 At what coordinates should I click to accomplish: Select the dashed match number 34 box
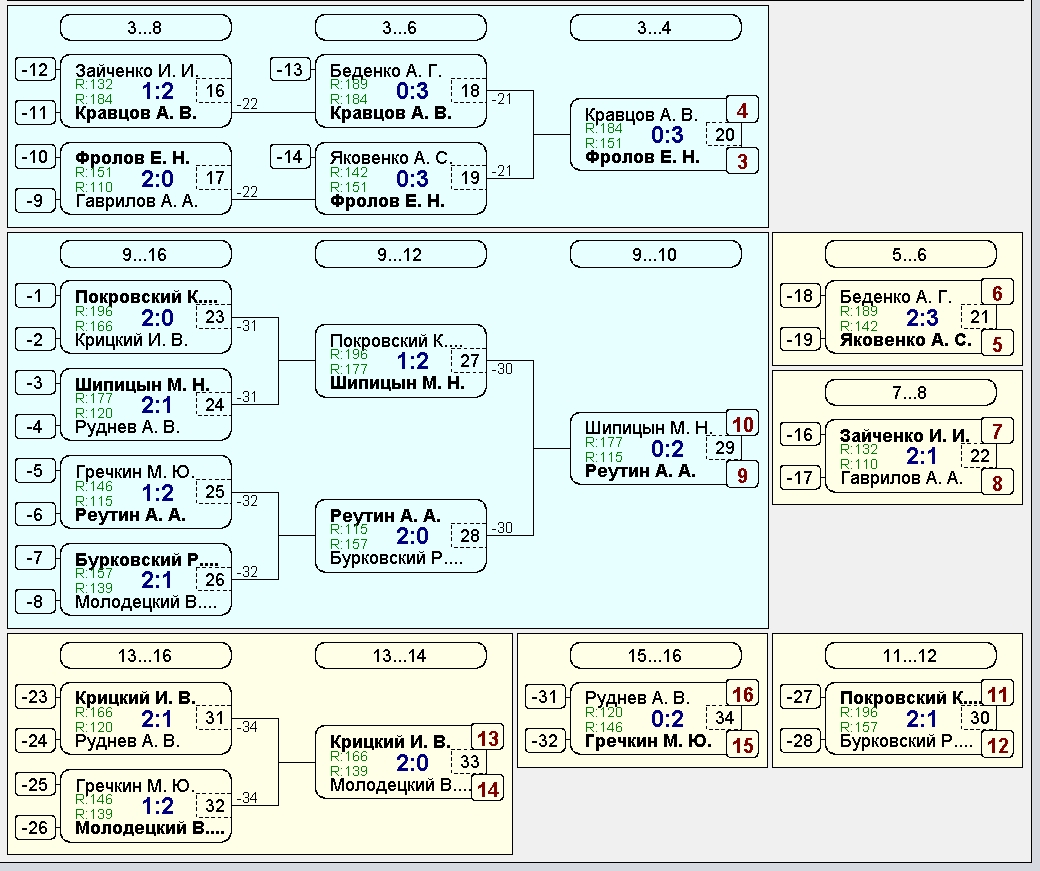click(724, 718)
